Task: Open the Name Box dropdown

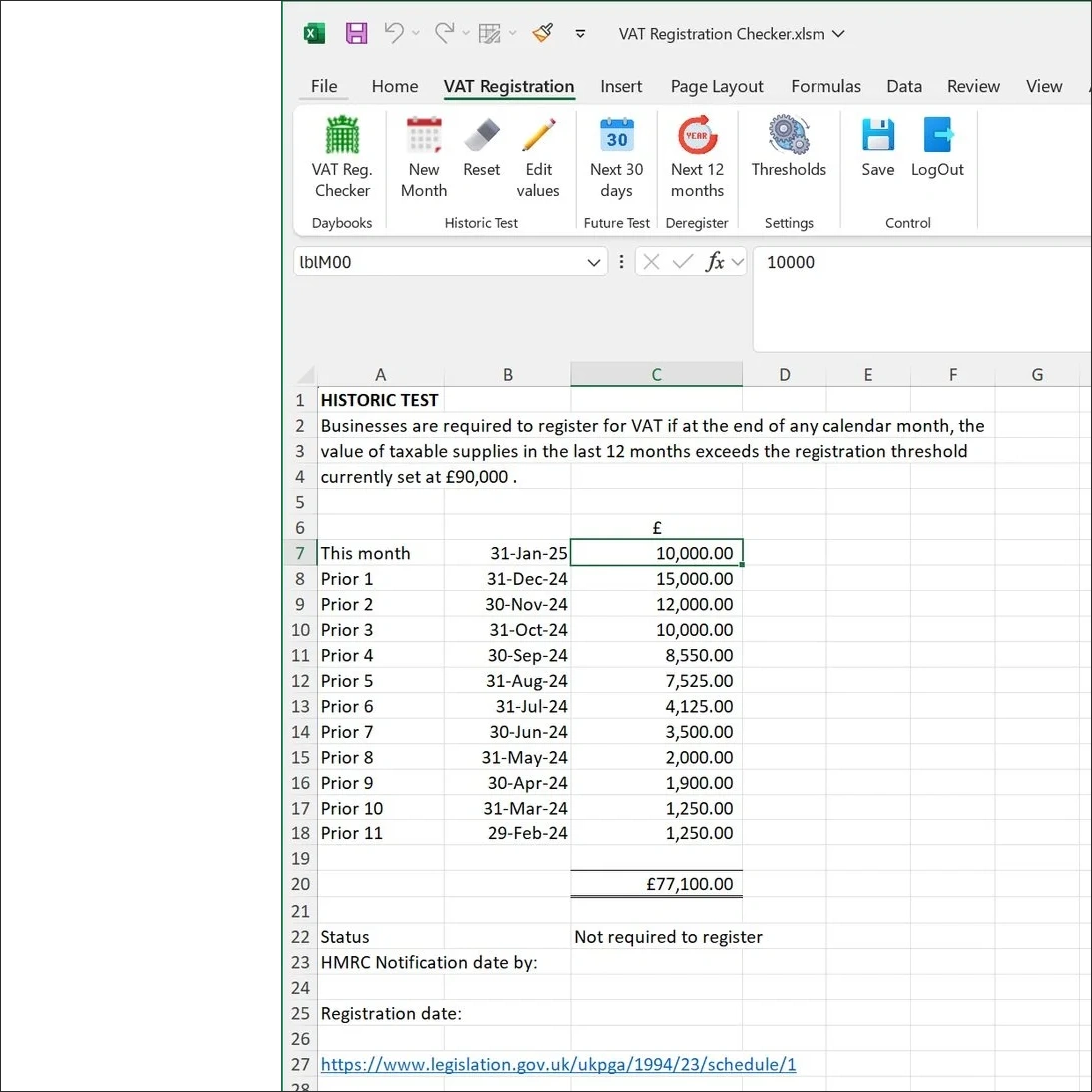Action: tap(594, 262)
